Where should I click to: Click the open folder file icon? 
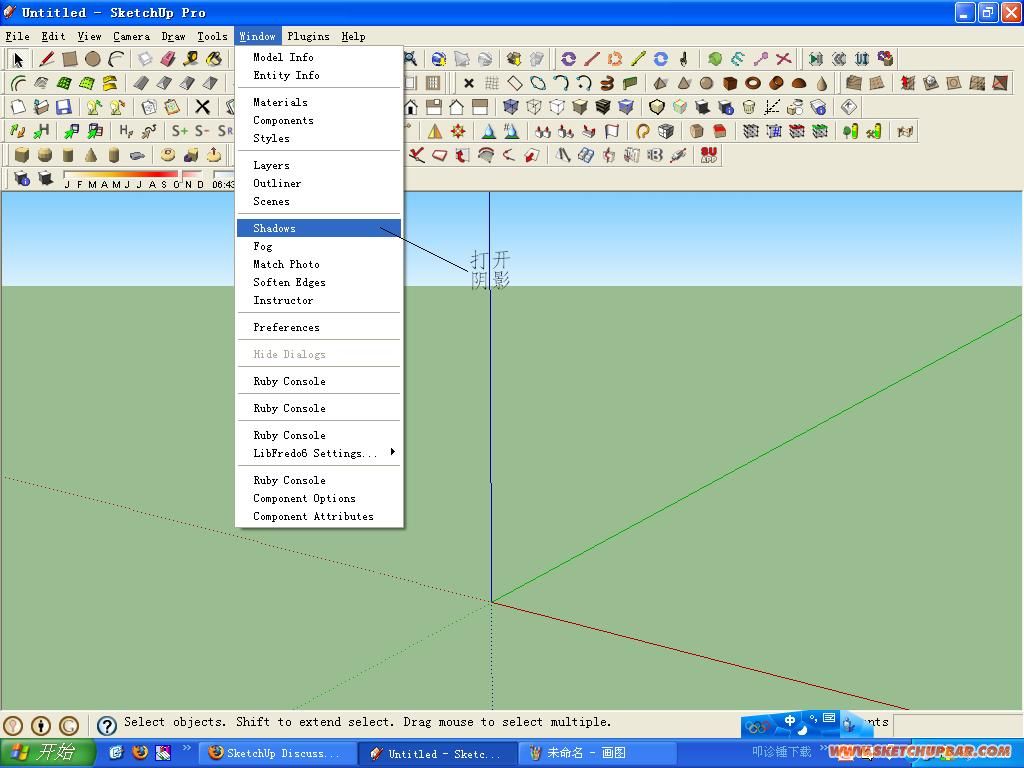tap(41, 107)
